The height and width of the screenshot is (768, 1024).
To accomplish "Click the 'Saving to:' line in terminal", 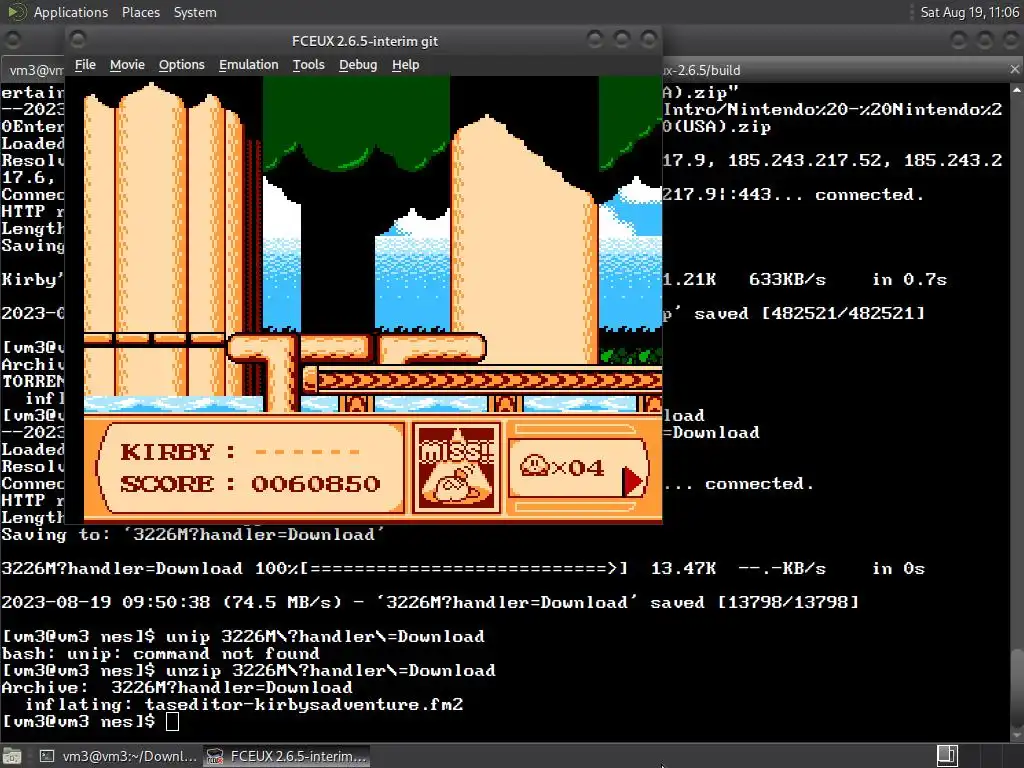I will (193, 534).
